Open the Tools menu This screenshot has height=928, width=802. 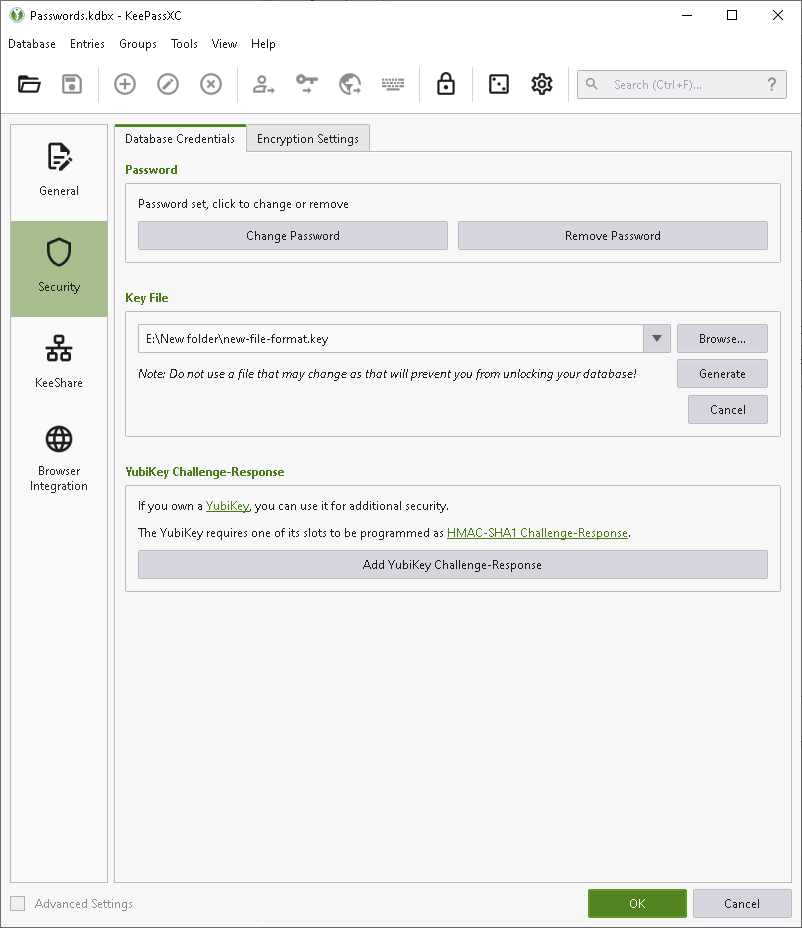[184, 44]
